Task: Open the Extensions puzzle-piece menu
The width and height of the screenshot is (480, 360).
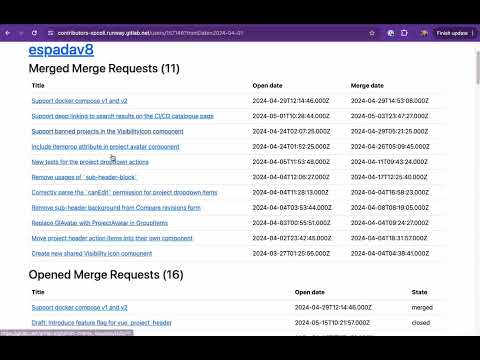Action: pos(404,33)
